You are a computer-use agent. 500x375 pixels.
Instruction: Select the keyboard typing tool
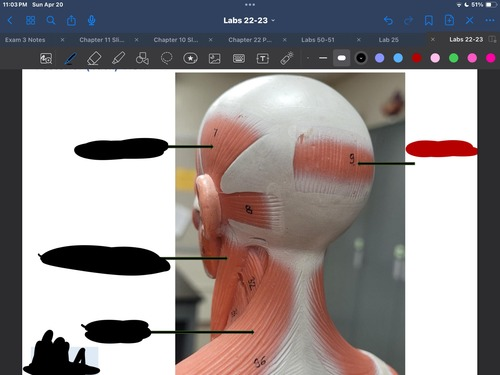coord(239,59)
